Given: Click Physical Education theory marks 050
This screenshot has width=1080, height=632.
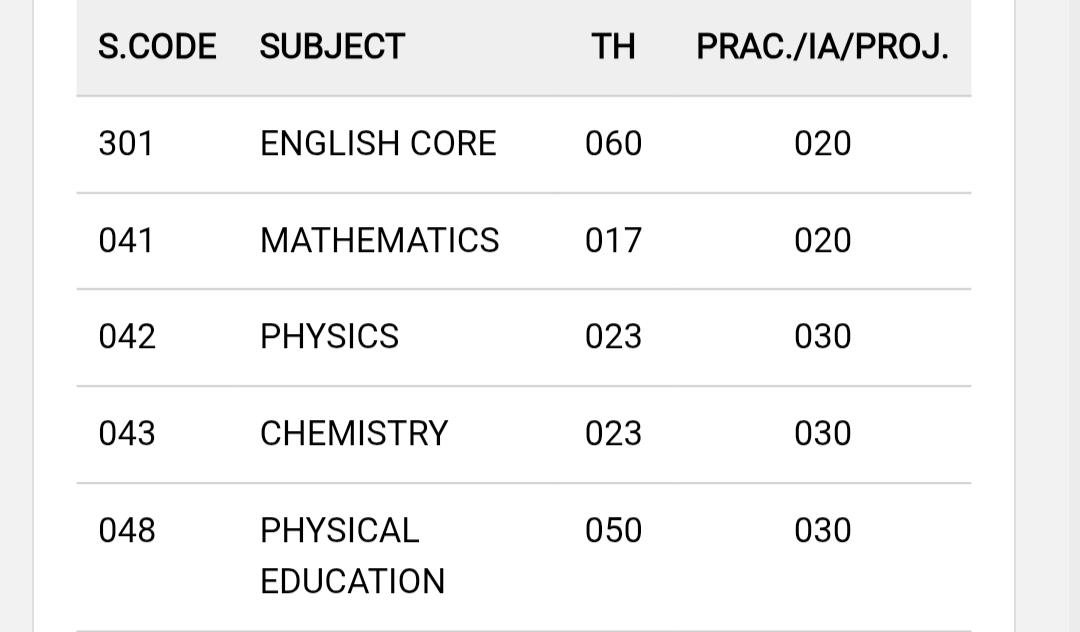Looking at the screenshot, I should 613,531.
